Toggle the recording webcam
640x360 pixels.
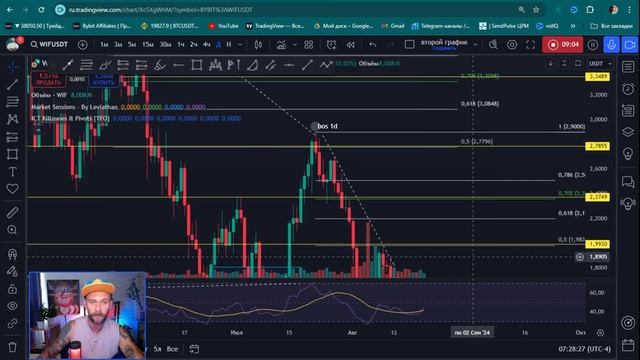pyautogui.click(x=630, y=44)
